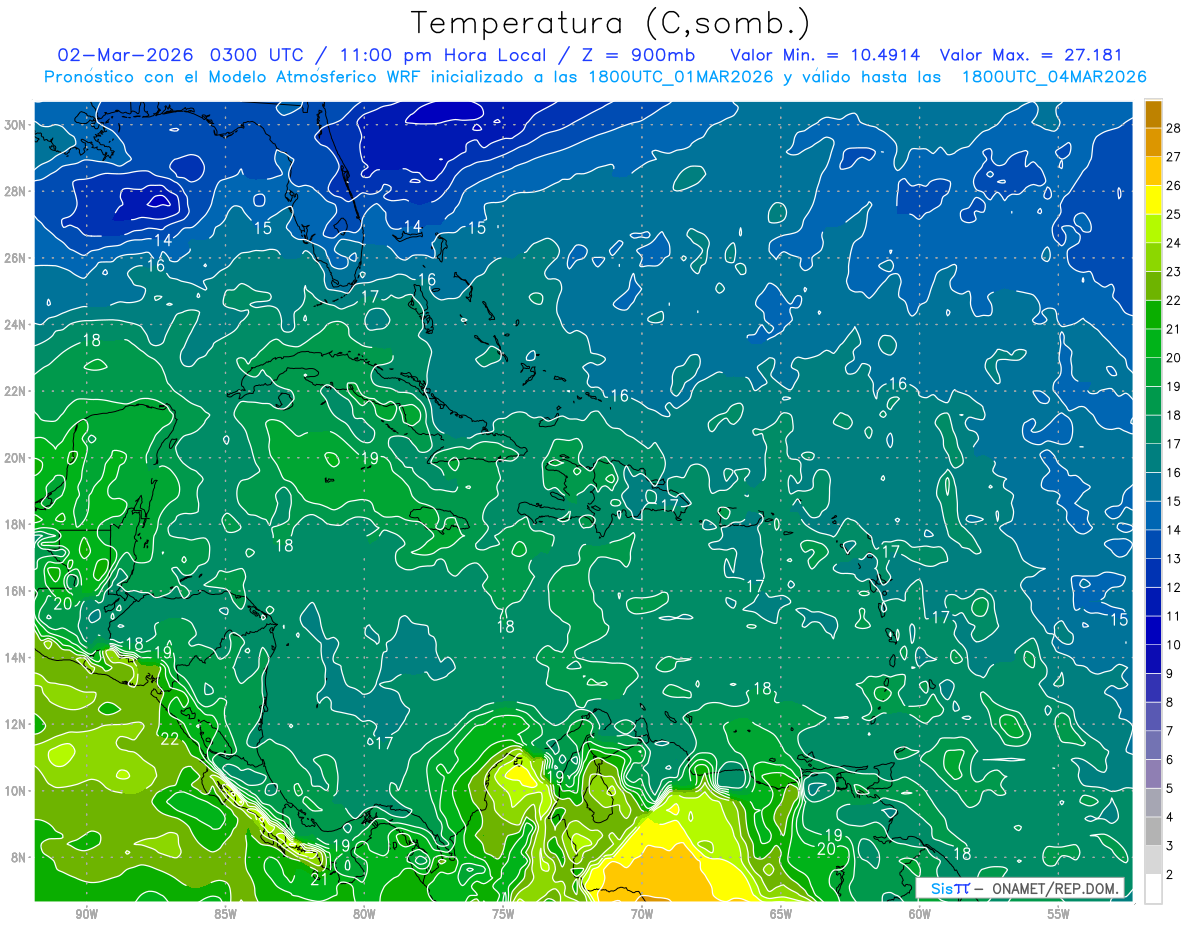Click the dark blue colorbar swatch between 10 and 11
This screenshot has height=927, width=1200.
pyautogui.click(x=1153, y=630)
